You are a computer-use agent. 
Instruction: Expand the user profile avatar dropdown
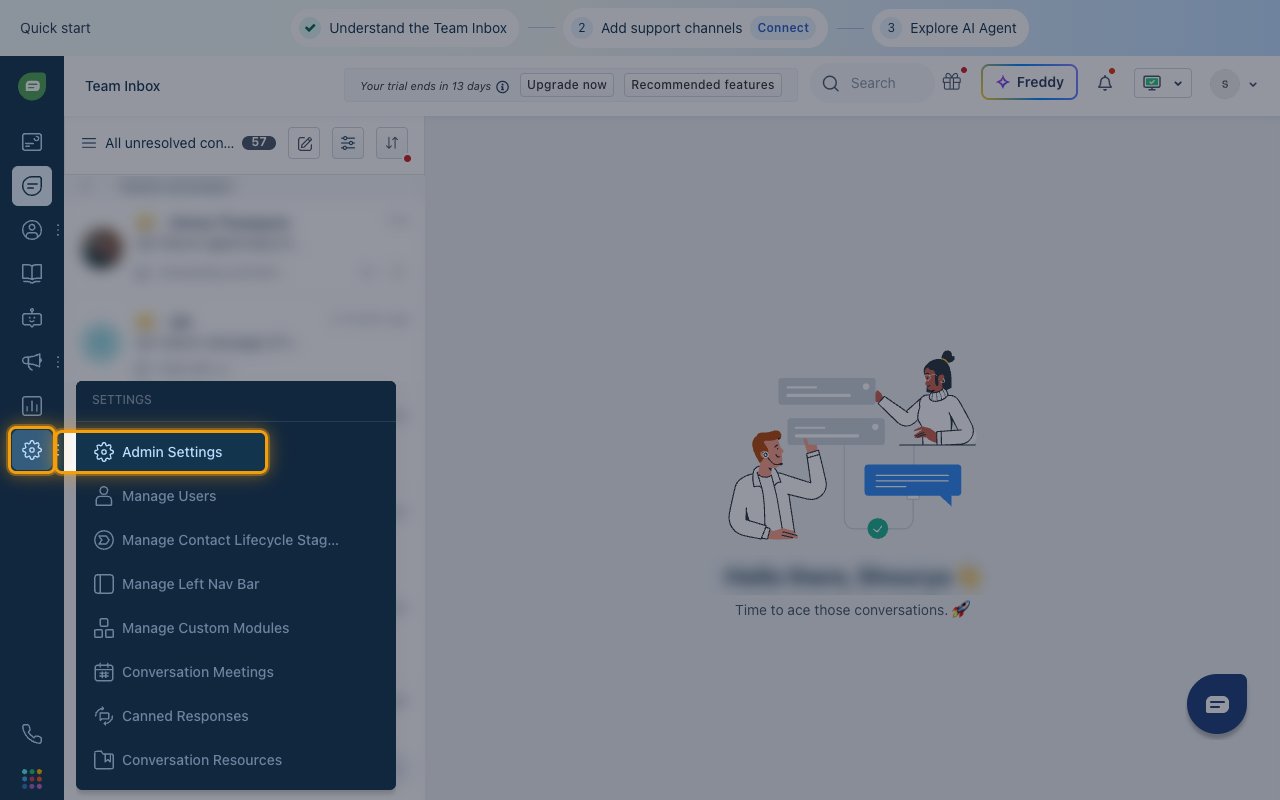point(1234,84)
